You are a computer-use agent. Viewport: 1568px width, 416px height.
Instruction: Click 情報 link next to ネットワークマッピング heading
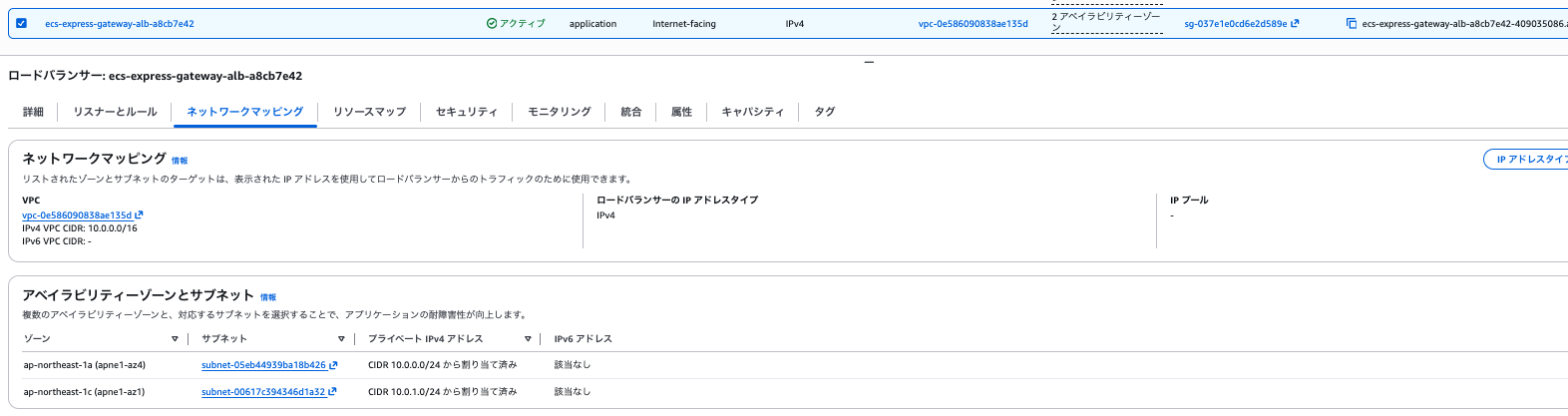180,161
